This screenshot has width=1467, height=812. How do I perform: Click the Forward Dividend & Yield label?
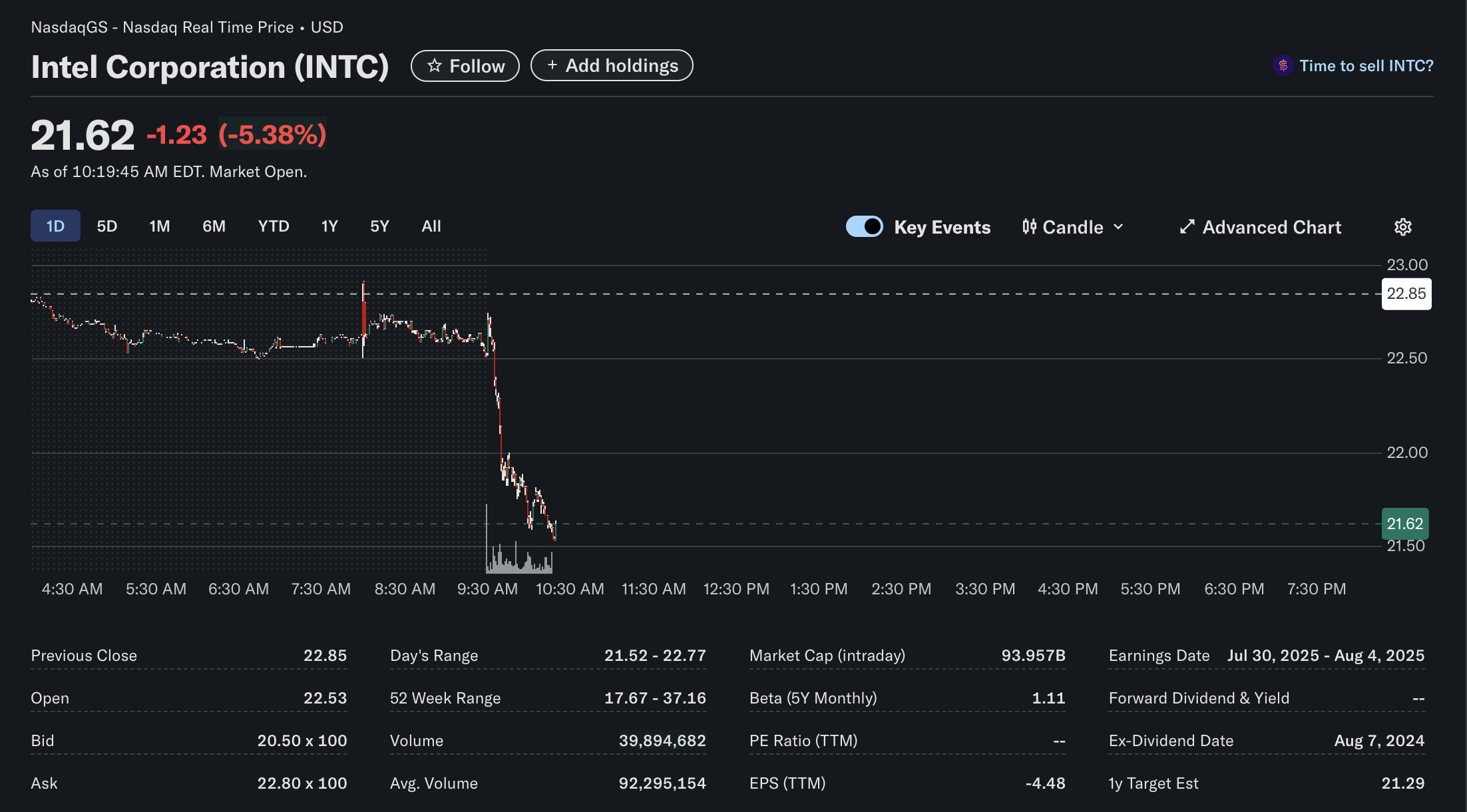[x=1199, y=698]
